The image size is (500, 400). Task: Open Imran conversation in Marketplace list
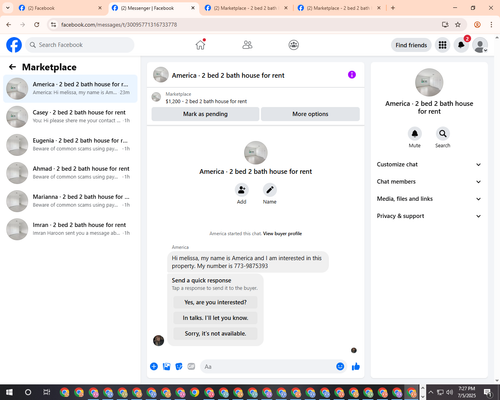(70, 229)
